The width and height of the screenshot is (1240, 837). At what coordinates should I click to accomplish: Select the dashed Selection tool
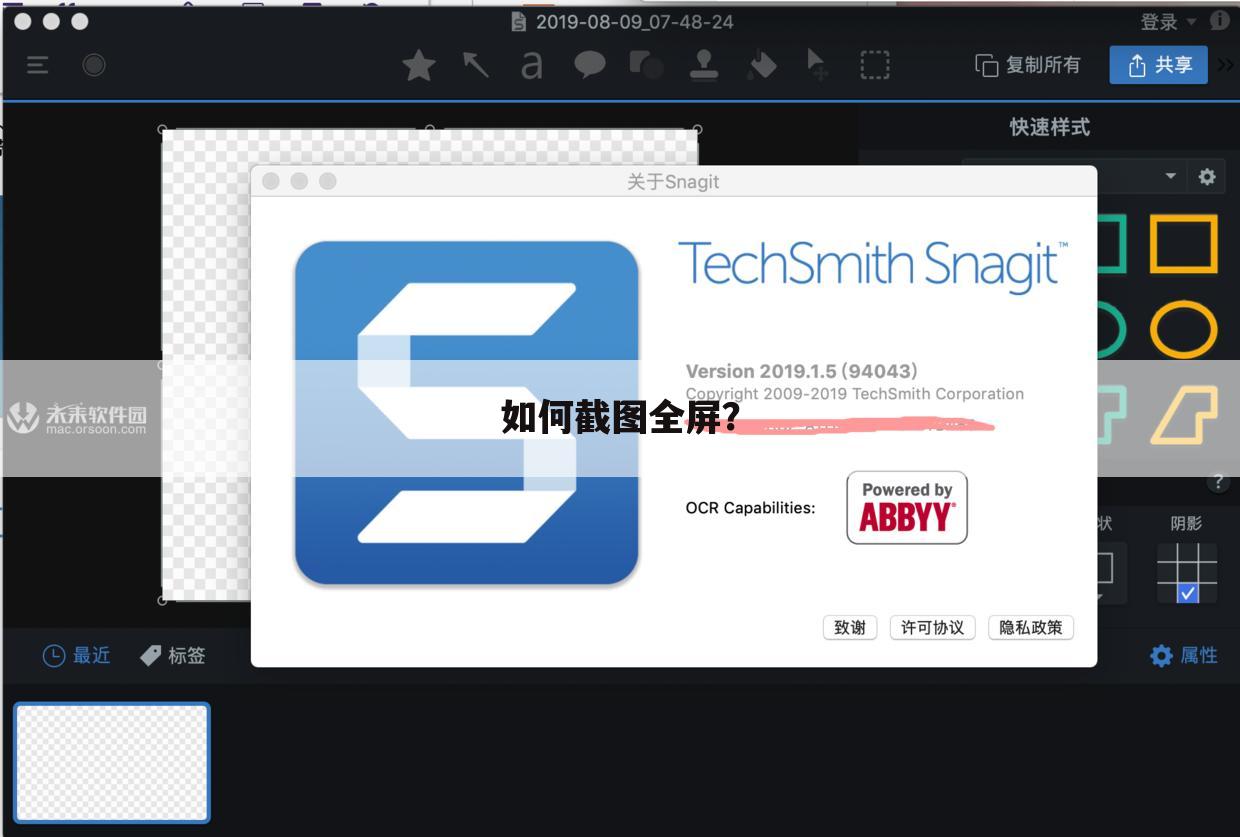click(875, 66)
